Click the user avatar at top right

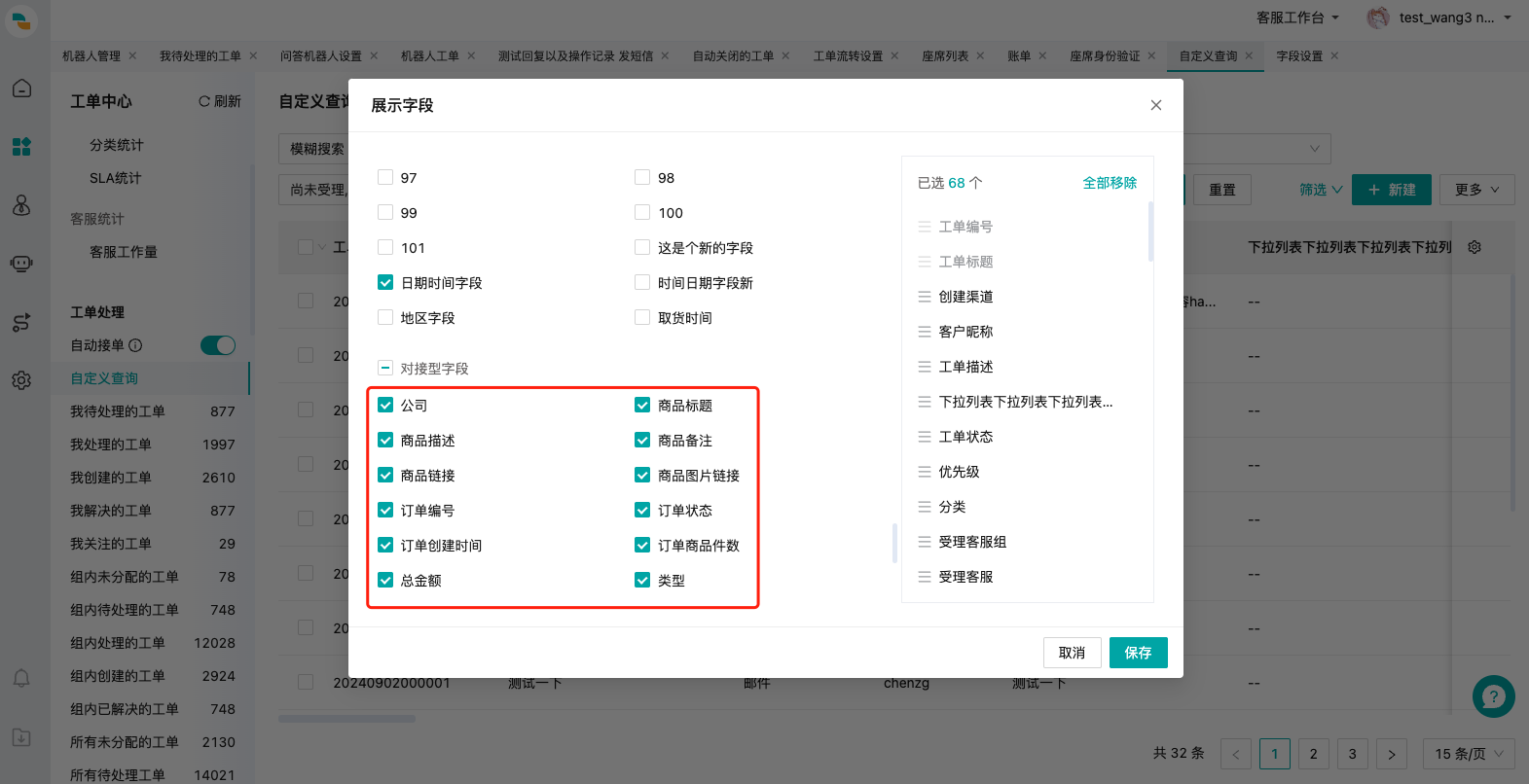[1378, 18]
